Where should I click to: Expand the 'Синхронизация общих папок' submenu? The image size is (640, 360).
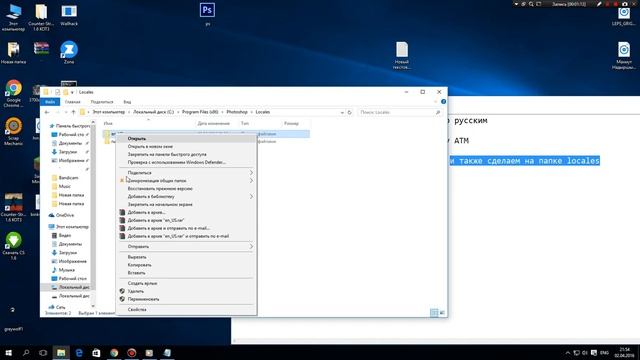[251, 180]
